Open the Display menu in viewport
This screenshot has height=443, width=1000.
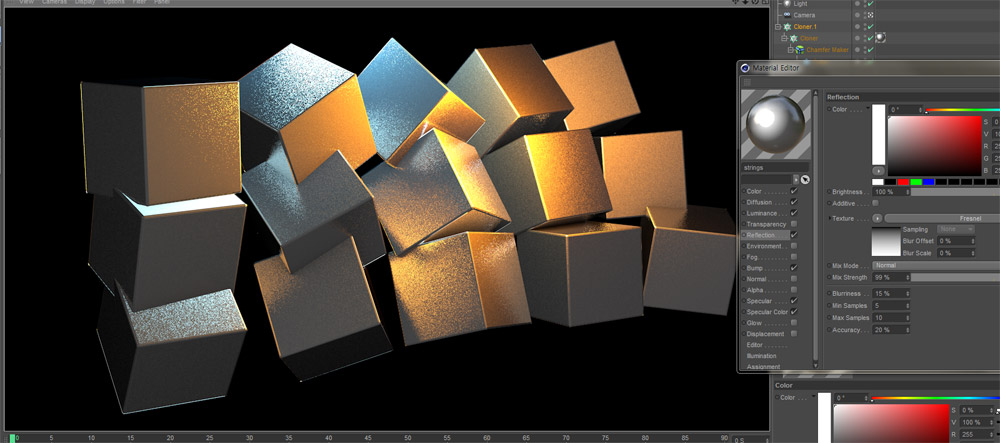pos(85,2)
